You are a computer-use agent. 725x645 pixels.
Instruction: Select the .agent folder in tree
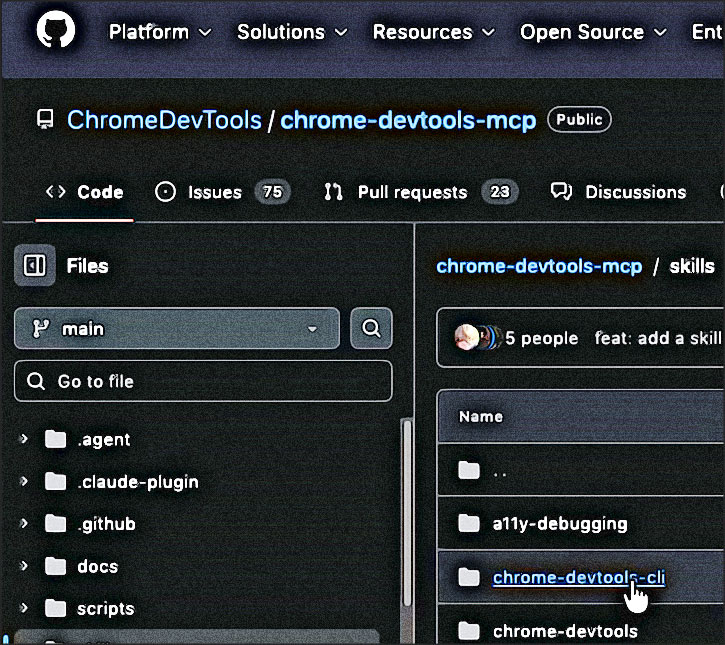104,439
